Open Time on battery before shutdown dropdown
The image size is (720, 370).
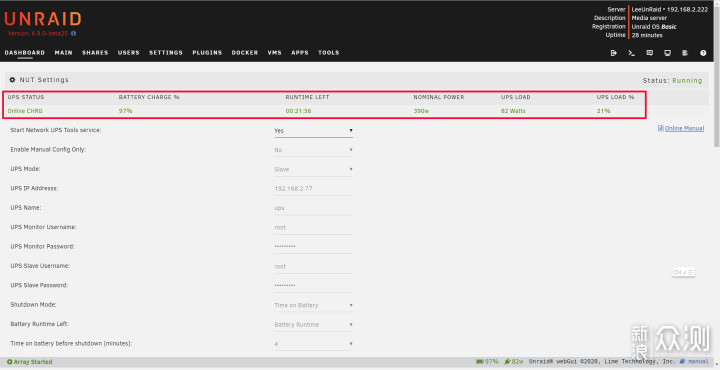(x=314, y=344)
